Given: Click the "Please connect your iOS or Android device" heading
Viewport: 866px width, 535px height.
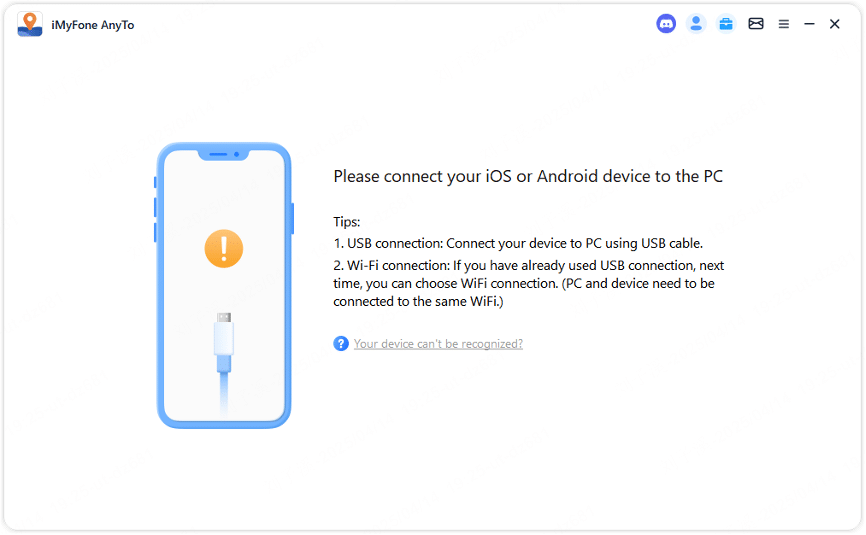Looking at the screenshot, I should (528, 177).
